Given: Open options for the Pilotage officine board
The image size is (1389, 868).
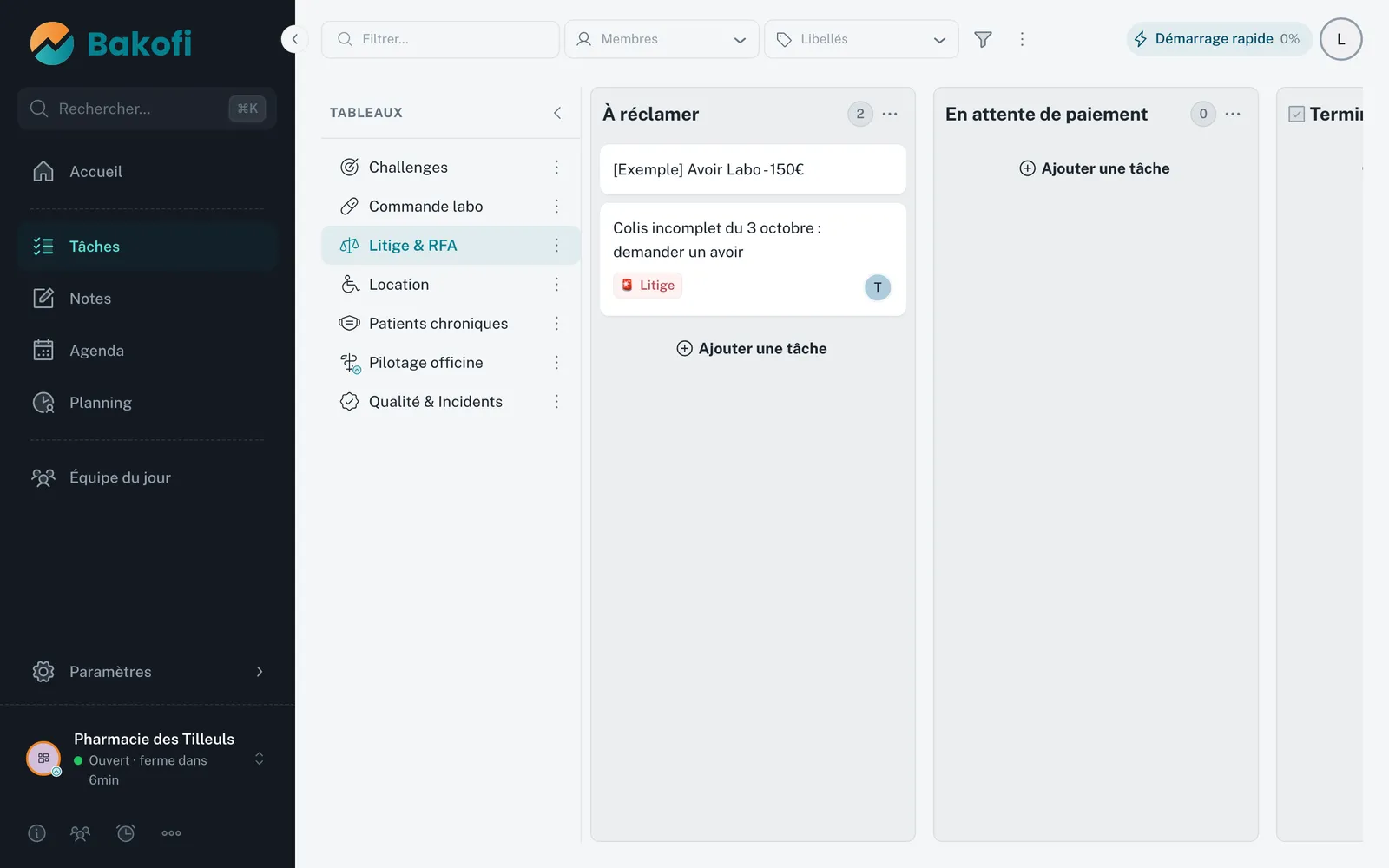Looking at the screenshot, I should 556,363.
